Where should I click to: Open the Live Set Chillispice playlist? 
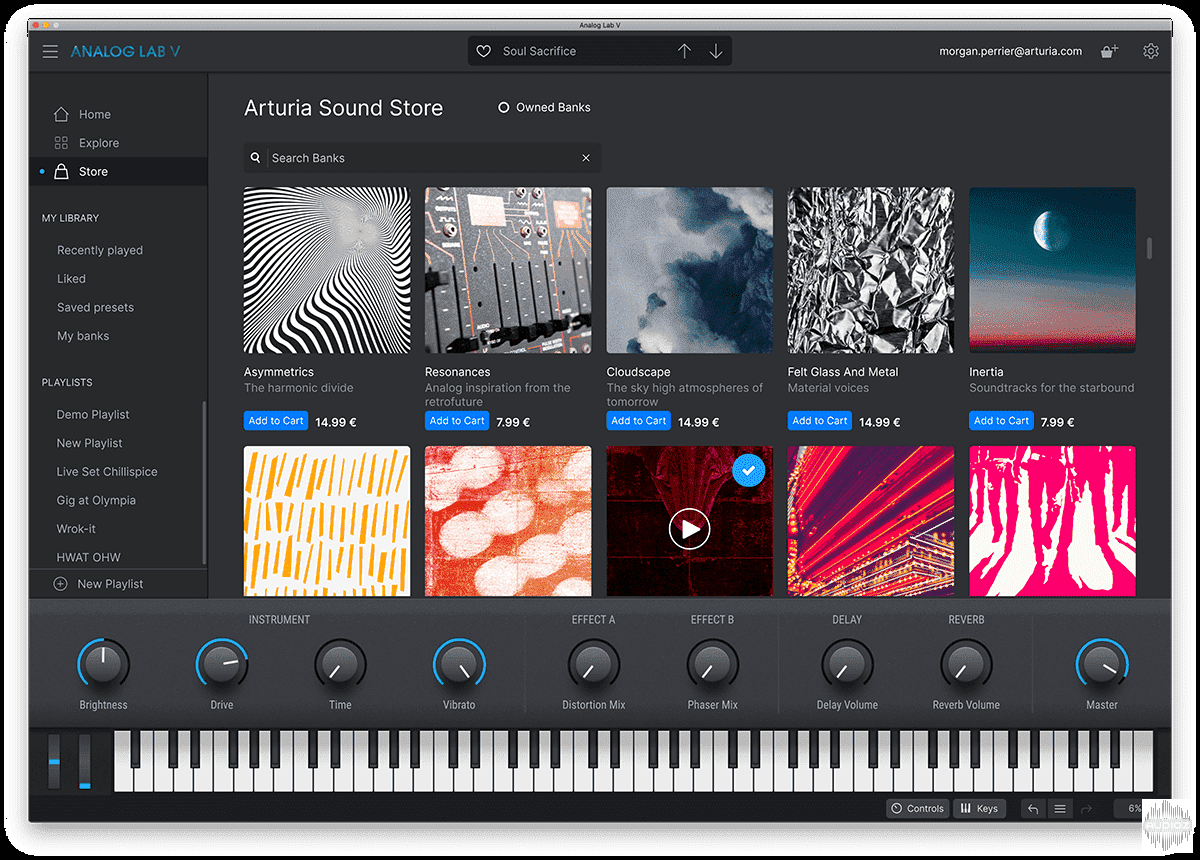[x=107, y=472]
